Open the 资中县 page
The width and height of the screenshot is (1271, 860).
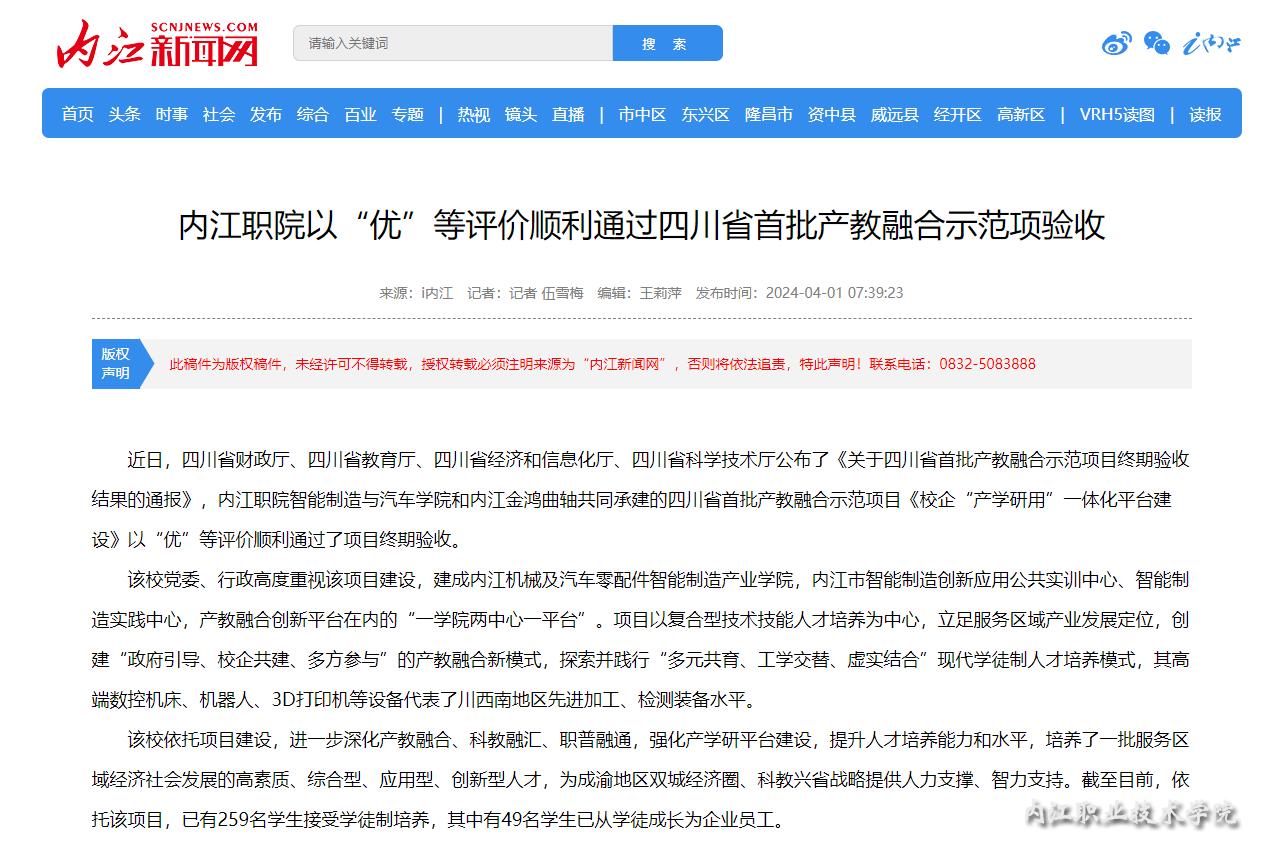(832, 114)
